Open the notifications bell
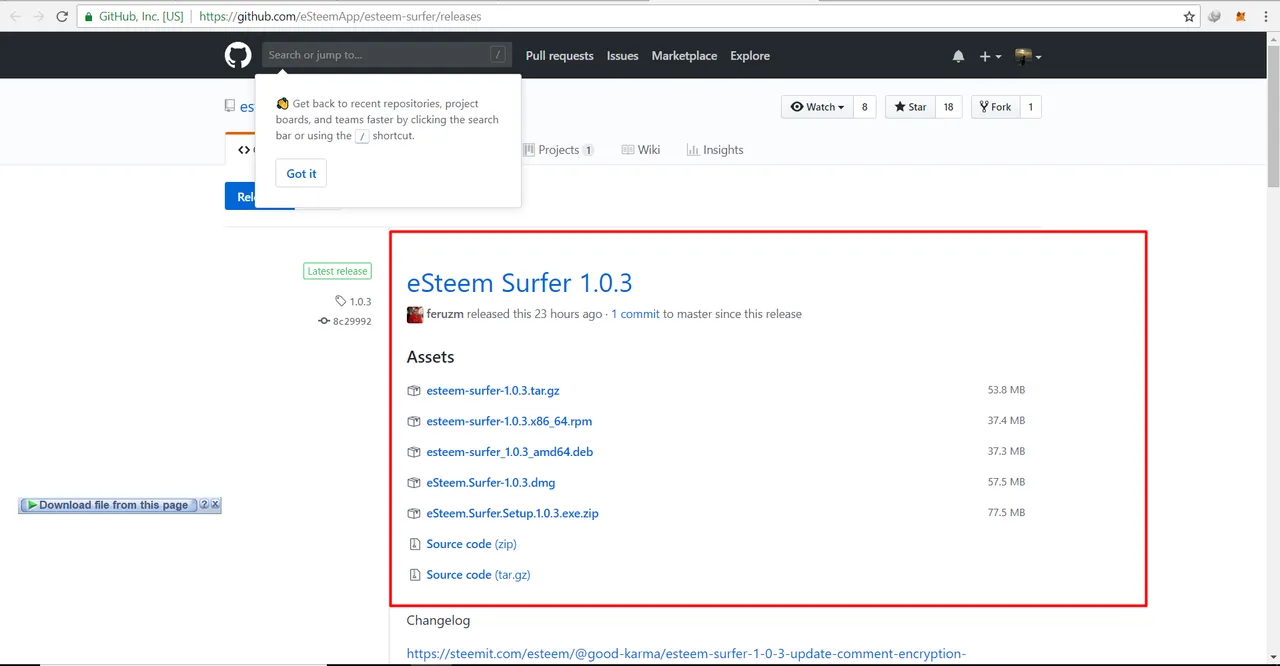Viewport: 1280px width, 666px height. tap(959, 56)
